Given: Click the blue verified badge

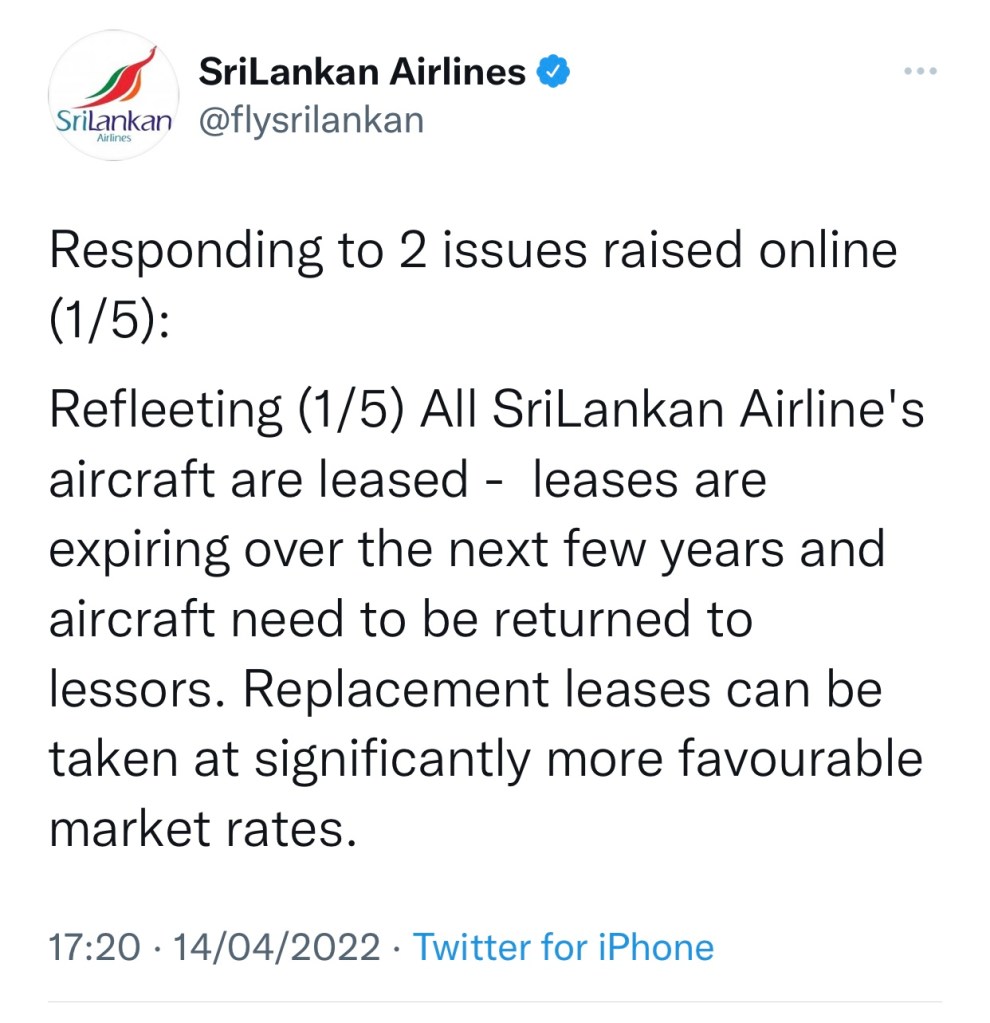Looking at the screenshot, I should [553, 72].
